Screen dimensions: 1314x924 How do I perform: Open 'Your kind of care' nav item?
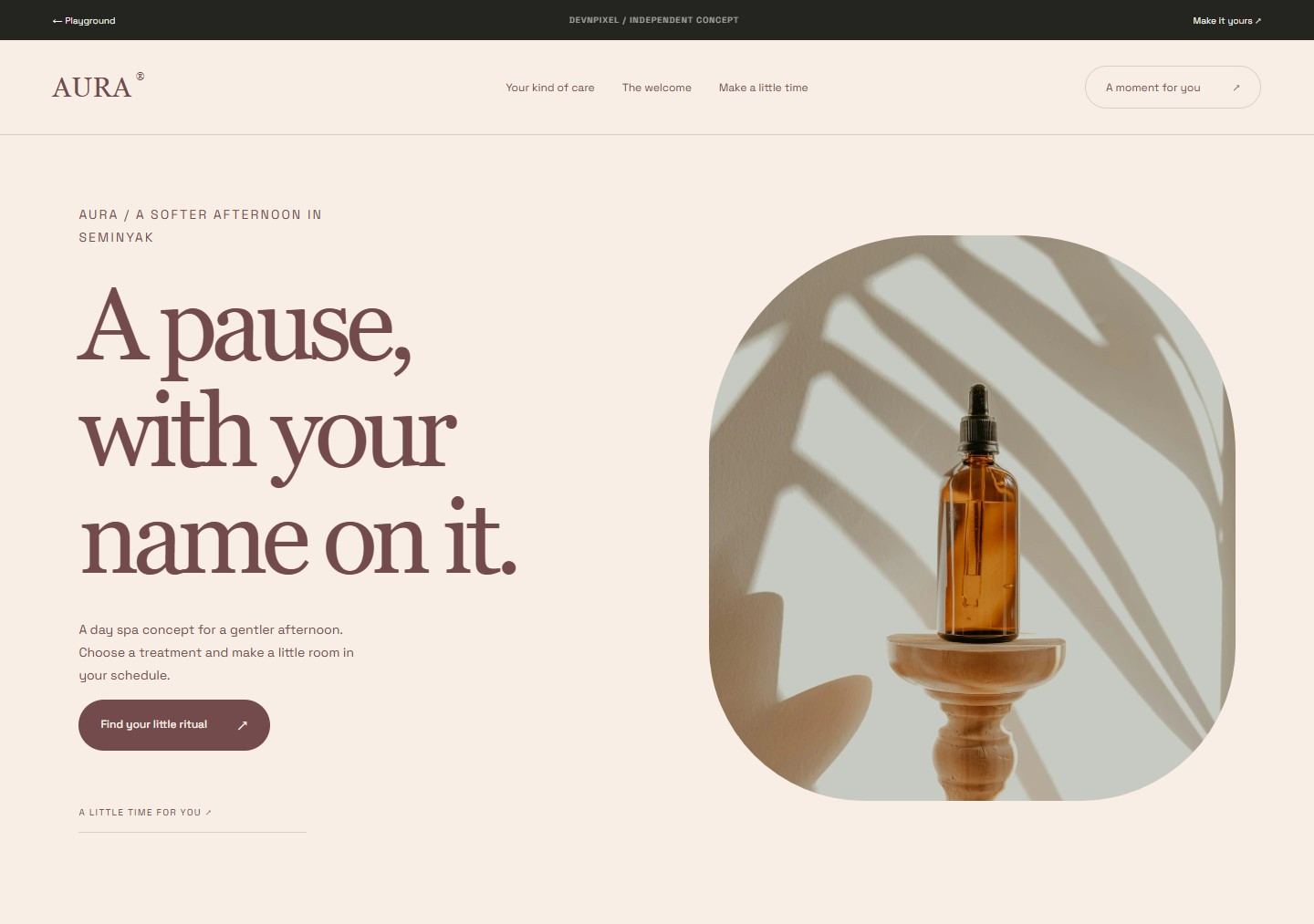550,88
